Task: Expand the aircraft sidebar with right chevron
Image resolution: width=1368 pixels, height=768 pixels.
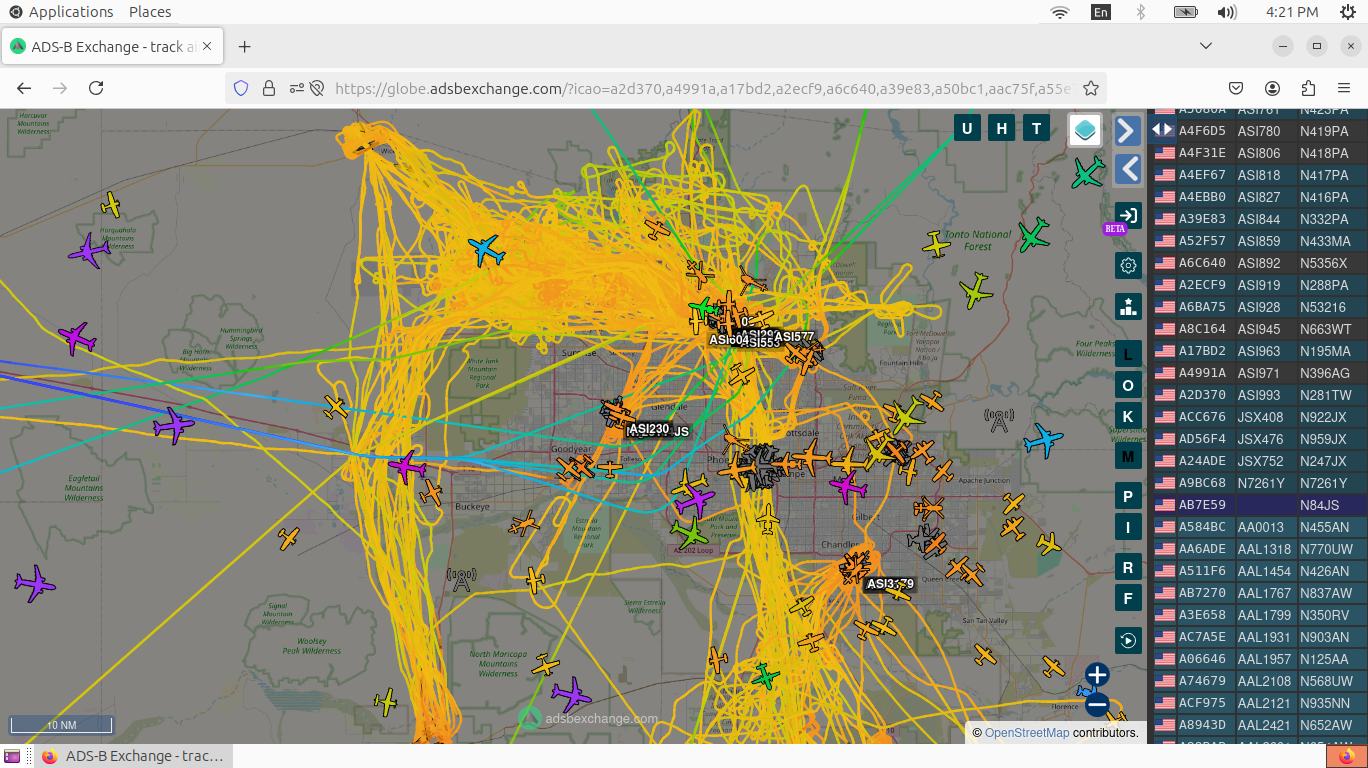Action: [1127, 130]
